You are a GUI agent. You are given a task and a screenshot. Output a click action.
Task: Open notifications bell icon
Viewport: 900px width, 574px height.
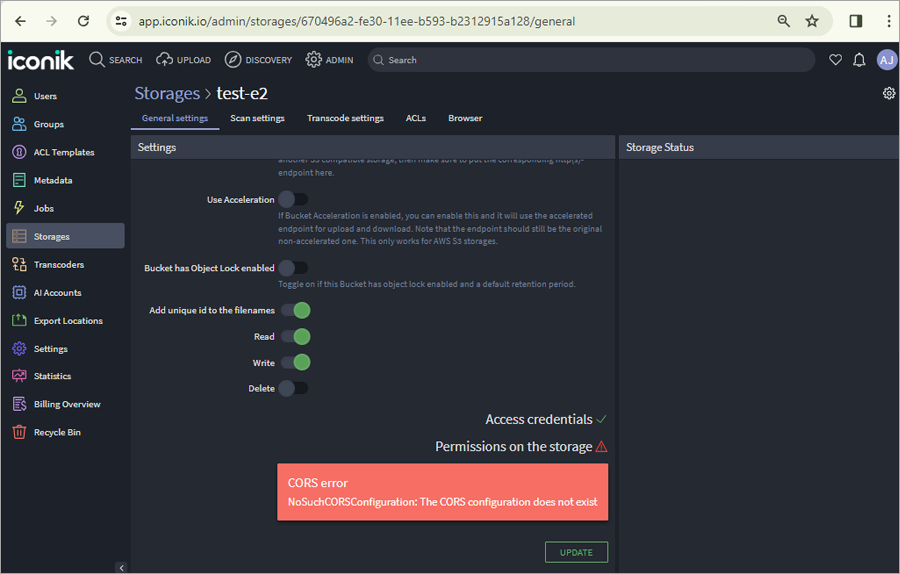859,60
